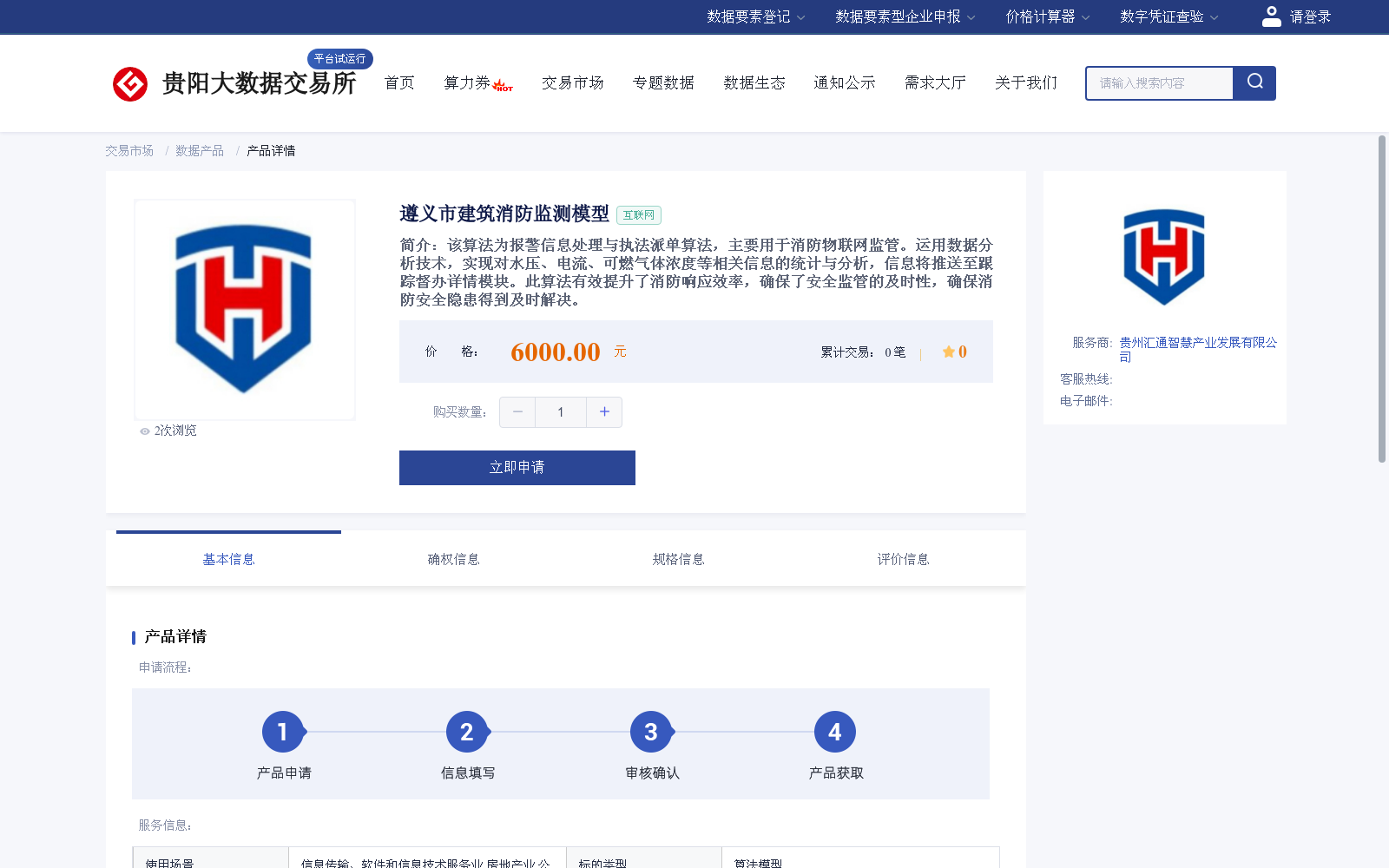Viewport: 1389px width, 868px height.
Task: Go to 数据产品 breadcrumb link
Action: 200,151
